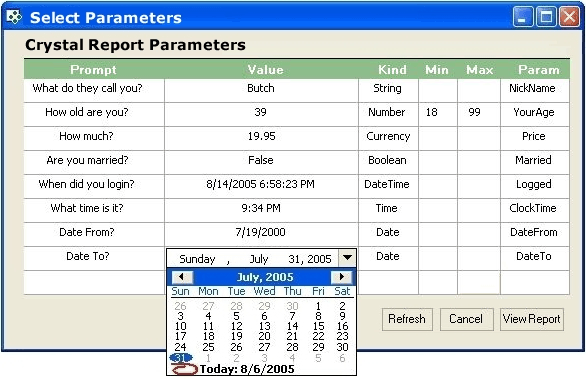
Task: Click the Min value 18
Action: pyautogui.click(x=438, y=114)
